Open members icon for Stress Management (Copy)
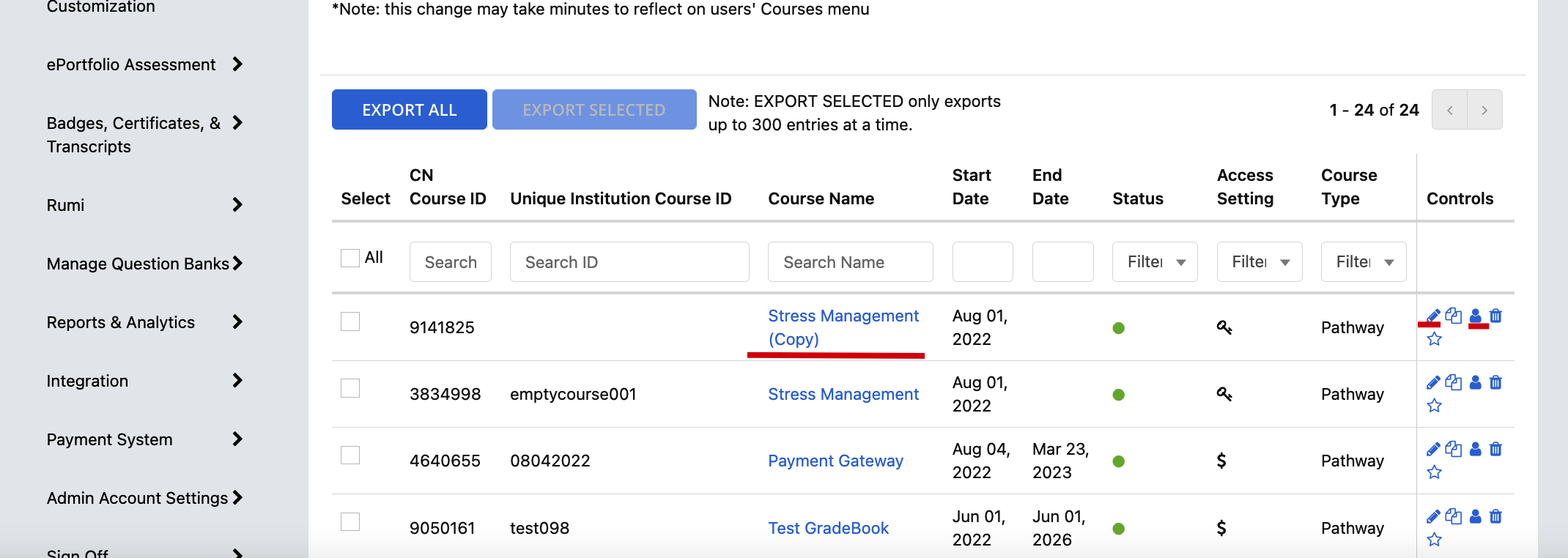Viewport: 1568px width, 558px height. pyautogui.click(x=1476, y=316)
